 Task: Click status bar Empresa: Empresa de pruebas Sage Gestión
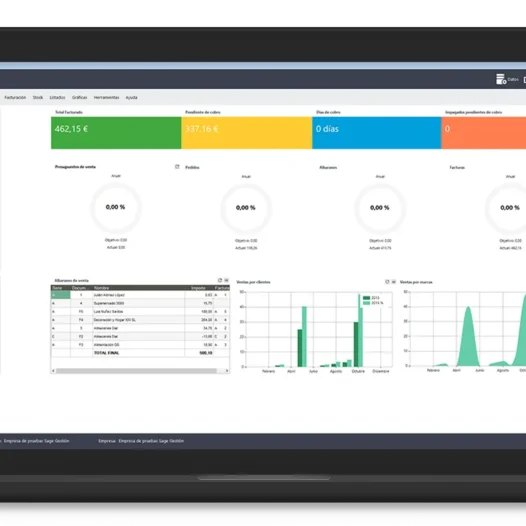[x=141, y=441]
